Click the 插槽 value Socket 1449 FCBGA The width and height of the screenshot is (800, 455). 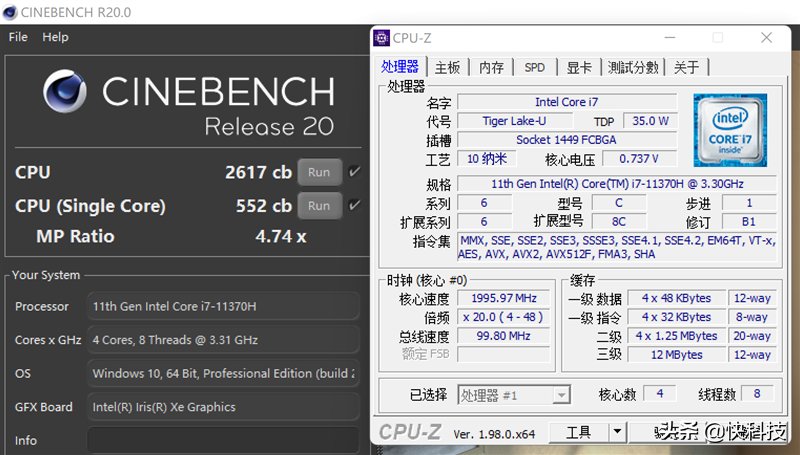(x=567, y=140)
